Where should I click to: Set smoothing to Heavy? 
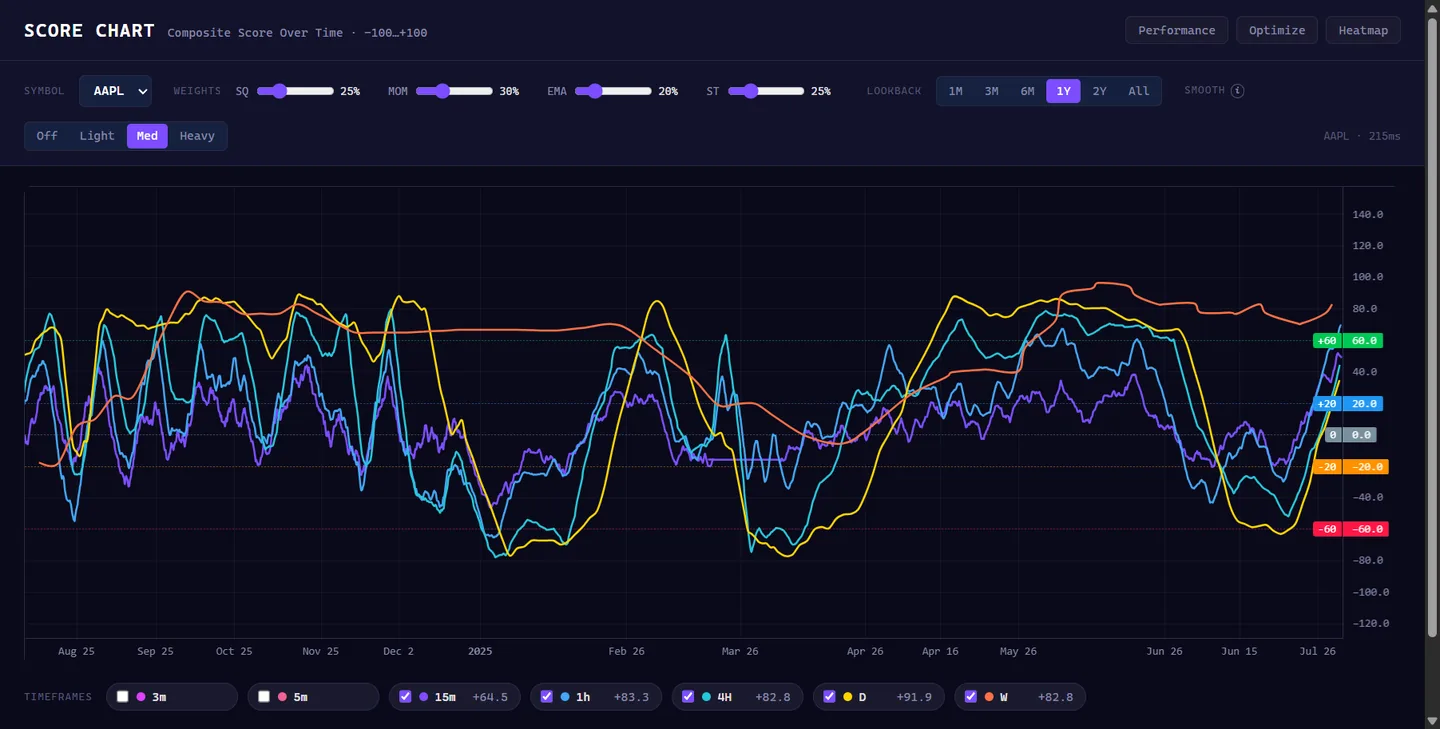tap(197, 136)
